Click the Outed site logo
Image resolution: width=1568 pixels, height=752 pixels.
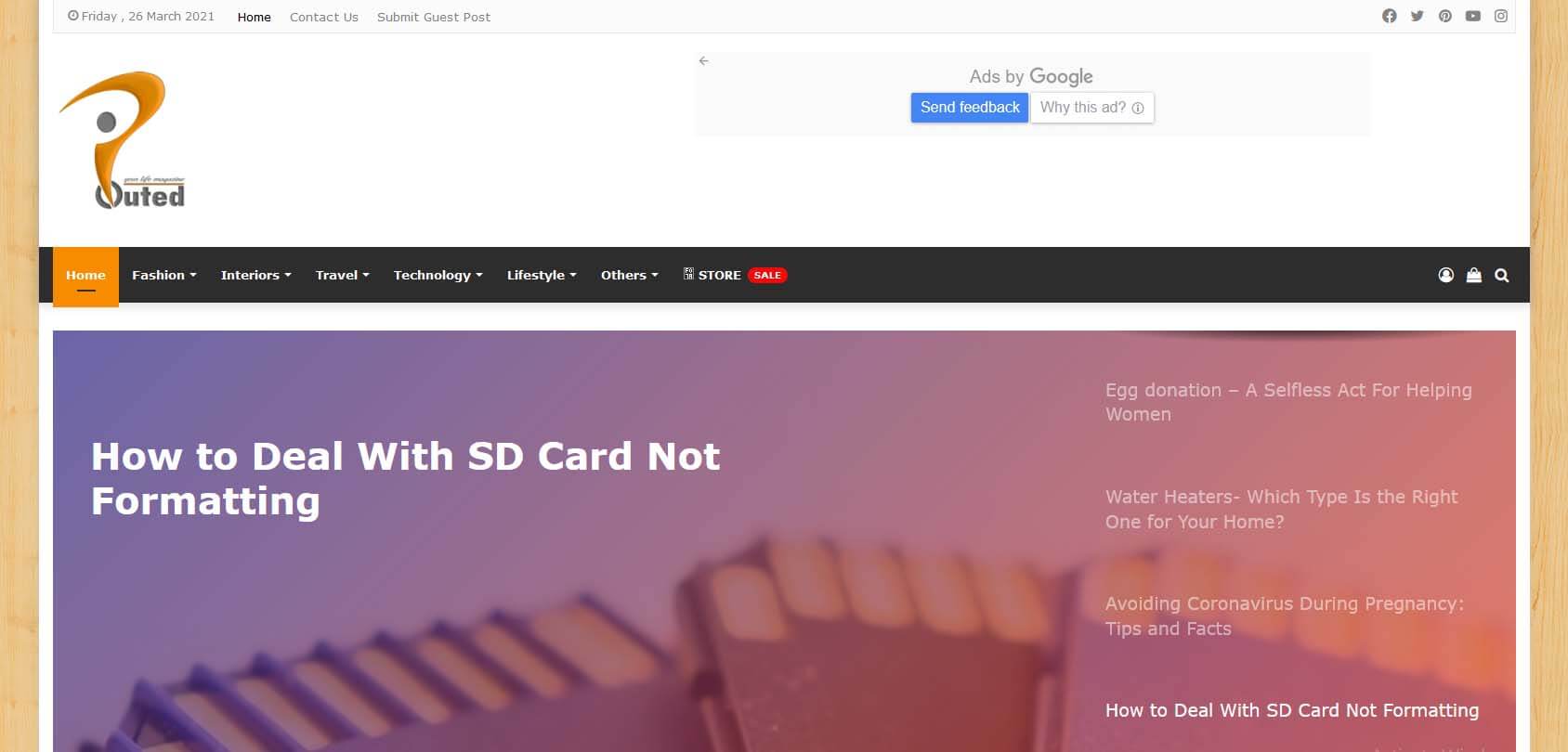[122, 141]
